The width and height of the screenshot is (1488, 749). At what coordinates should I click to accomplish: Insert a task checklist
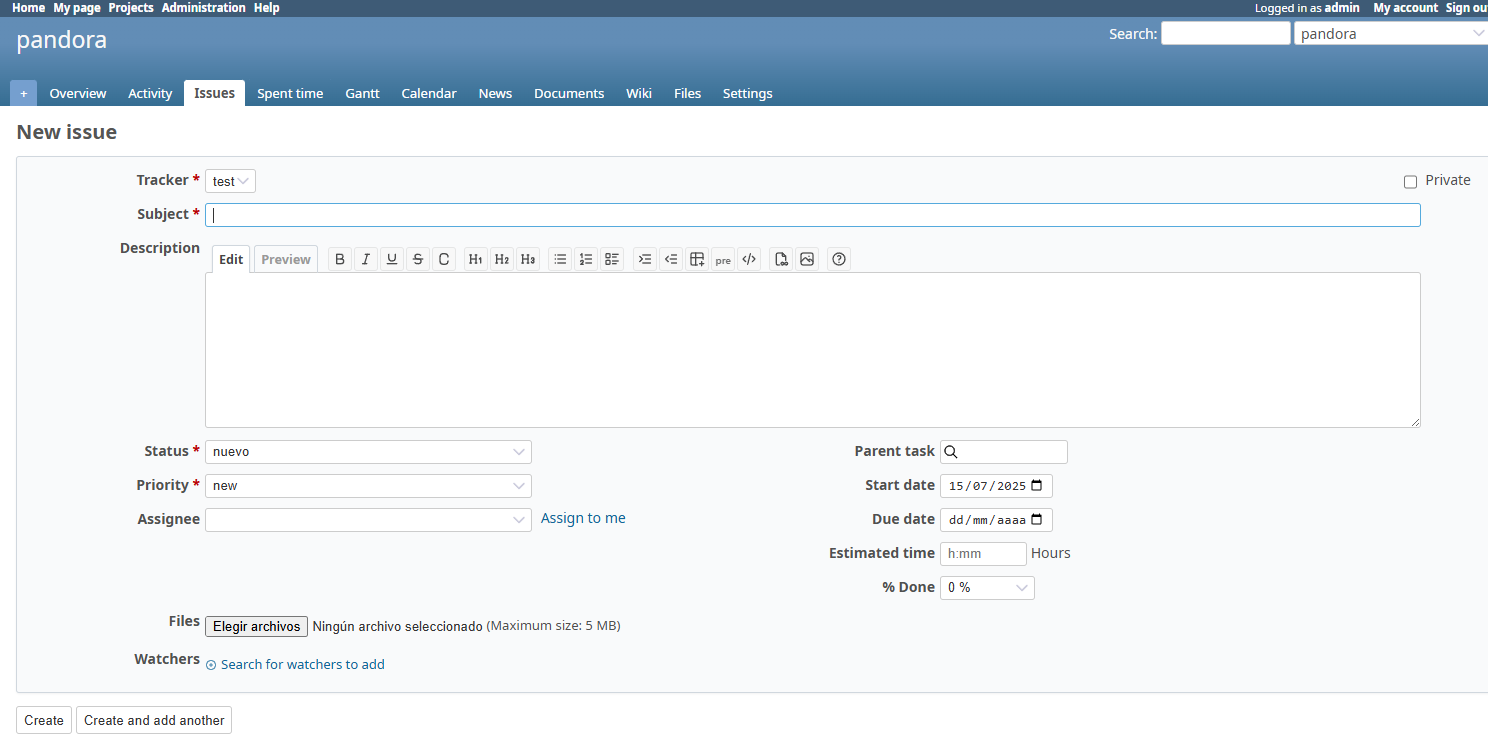pos(612,259)
